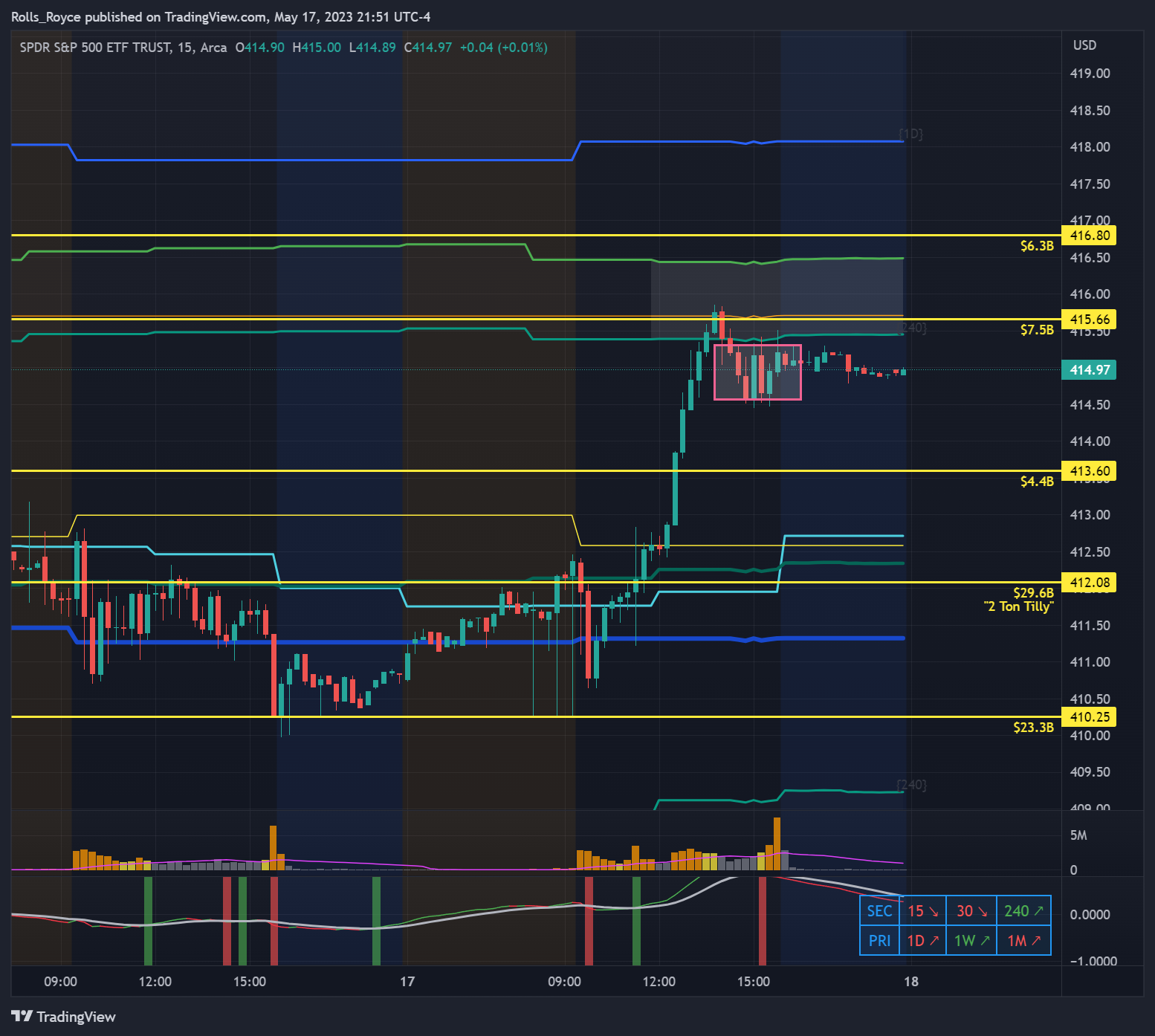This screenshot has width=1155, height=1036.
Task: Click the yellow 415.66 price label
Action: (x=1090, y=320)
